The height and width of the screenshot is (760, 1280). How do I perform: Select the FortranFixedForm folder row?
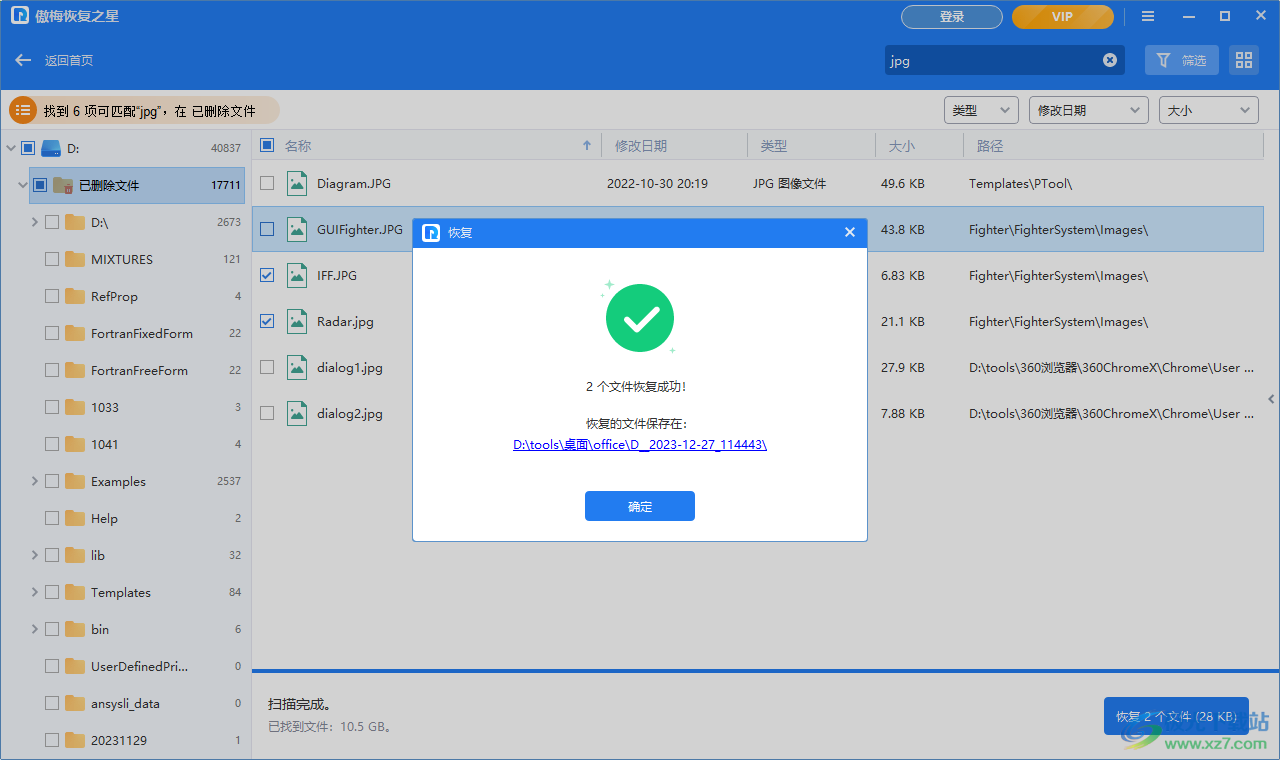pos(137,333)
